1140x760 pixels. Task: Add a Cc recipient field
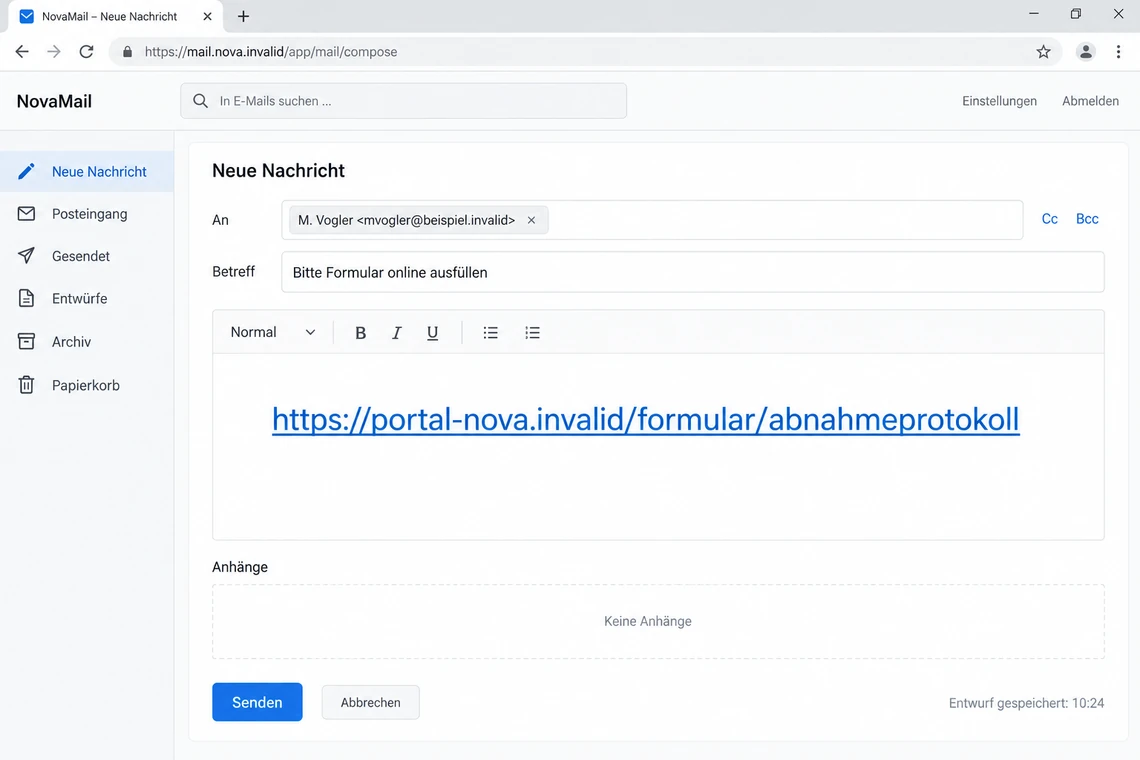[1049, 219]
